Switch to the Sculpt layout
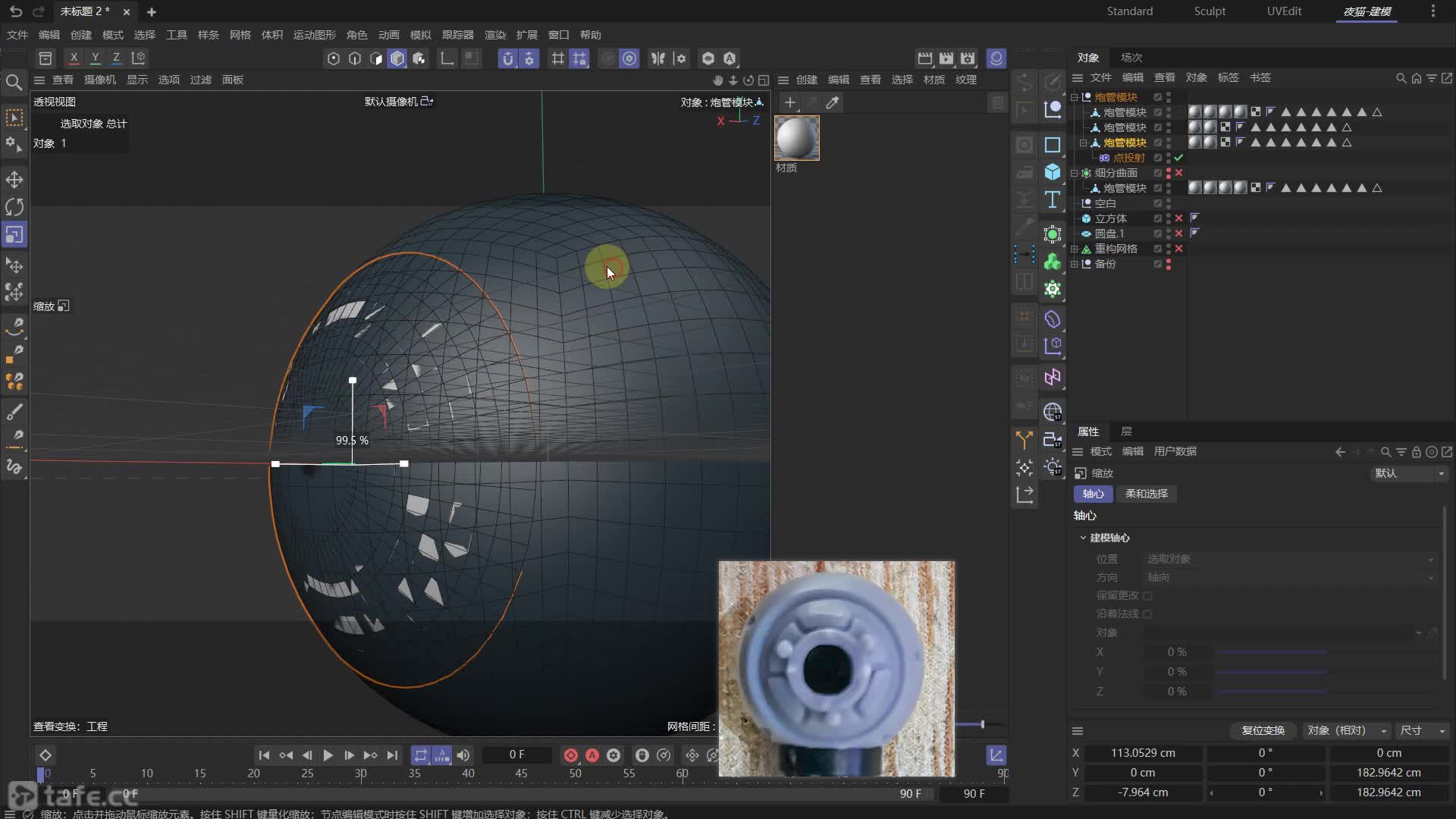Image resolution: width=1456 pixels, height=819 pixels. tap(1210, 11)
